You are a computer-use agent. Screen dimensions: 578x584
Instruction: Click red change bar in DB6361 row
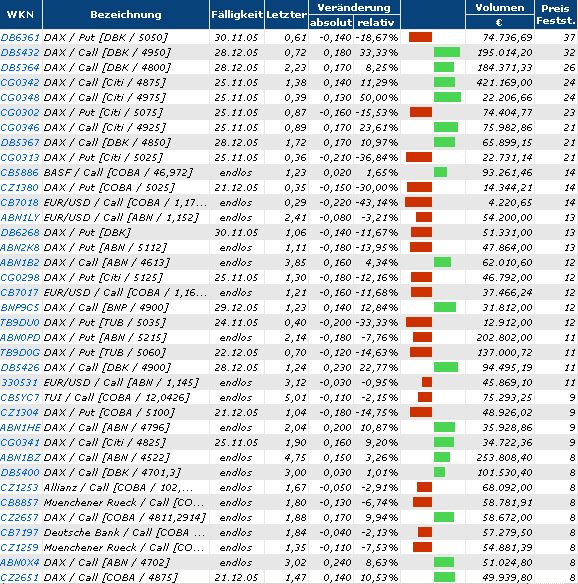pyautogui.click(x=420, y=37)
